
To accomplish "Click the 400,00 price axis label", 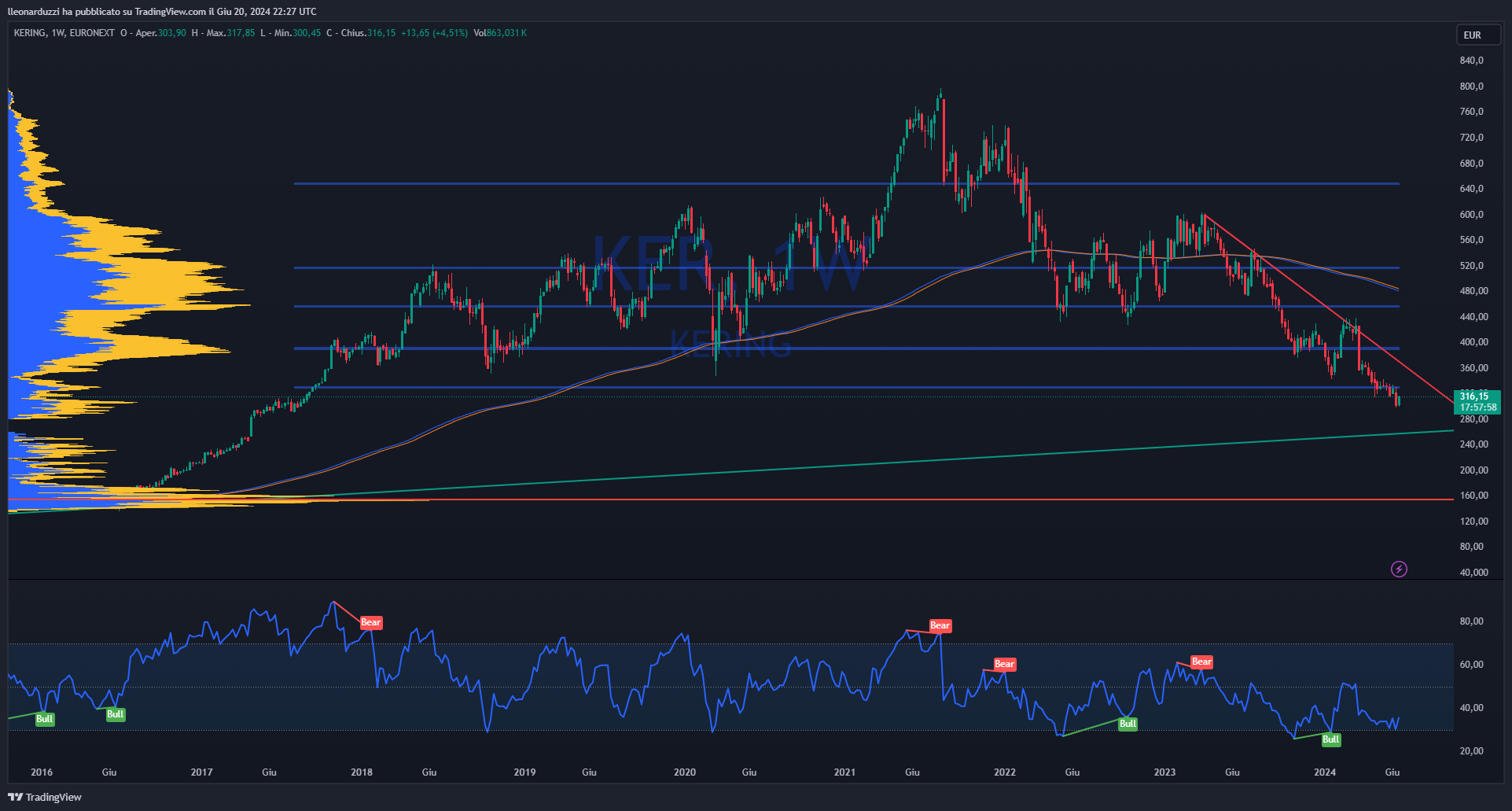I will (x=1474, y=342).
